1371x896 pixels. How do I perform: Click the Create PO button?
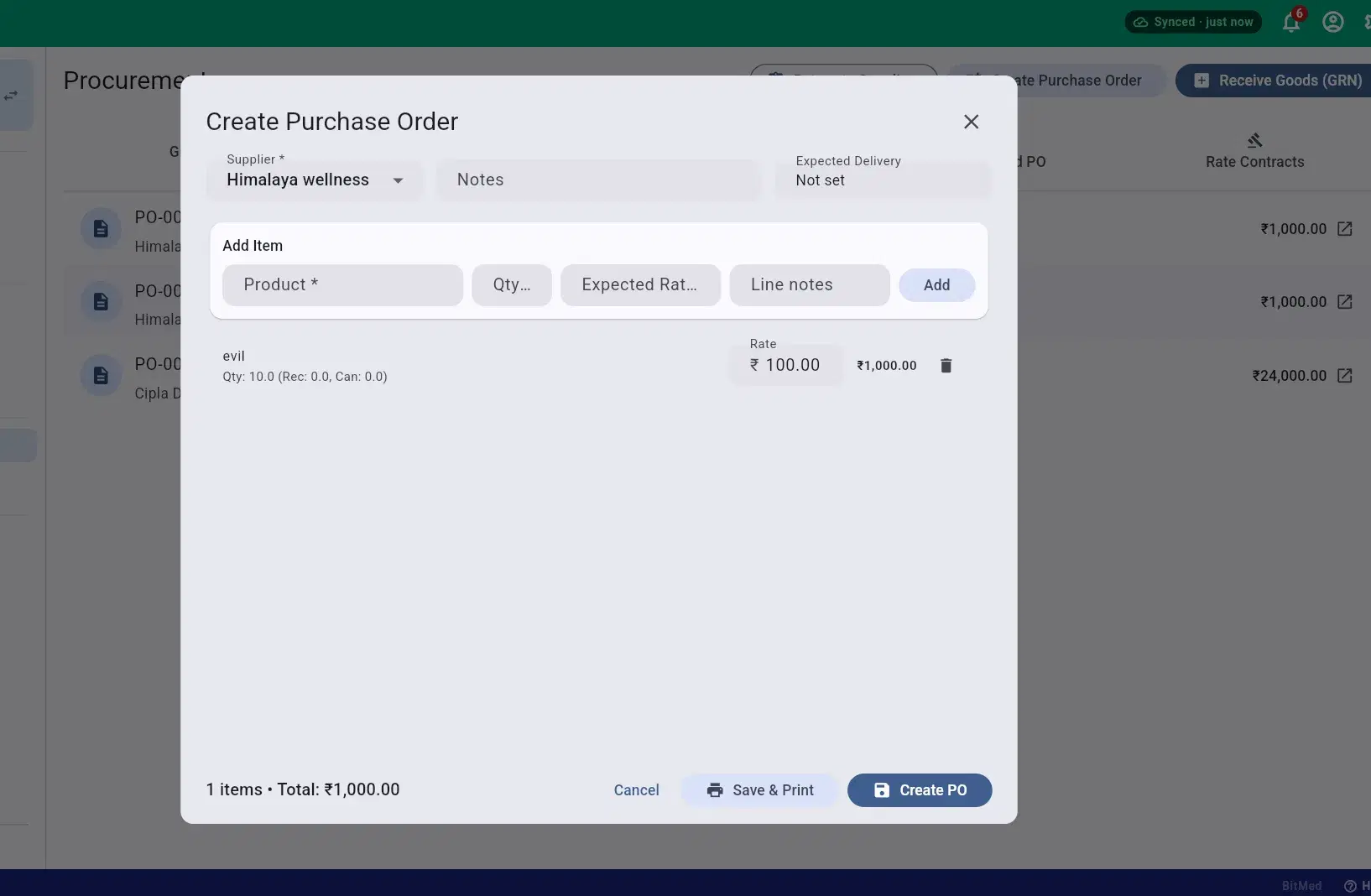coord(920,790)
